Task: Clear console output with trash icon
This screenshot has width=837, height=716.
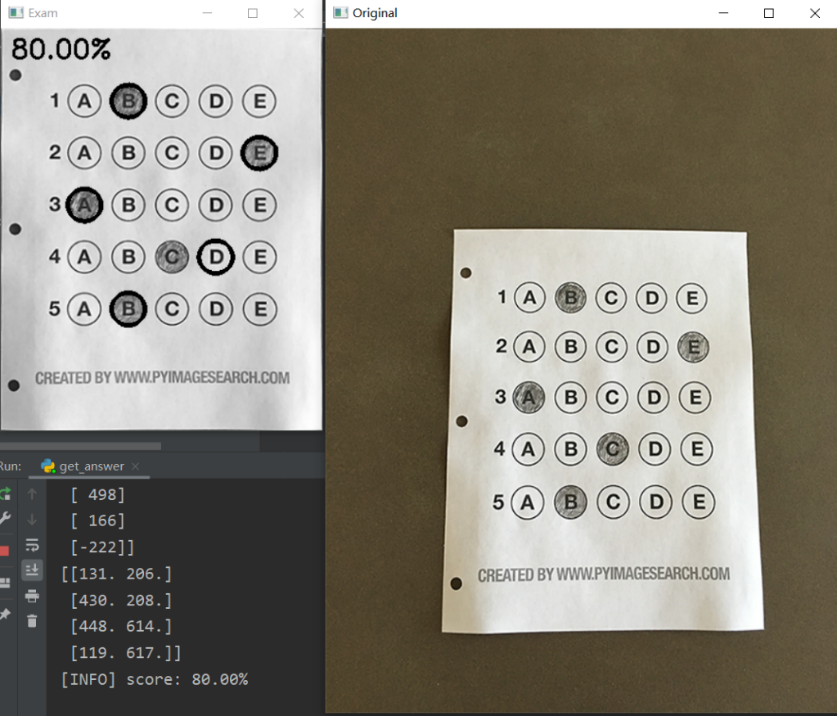Action: (32, 621)
